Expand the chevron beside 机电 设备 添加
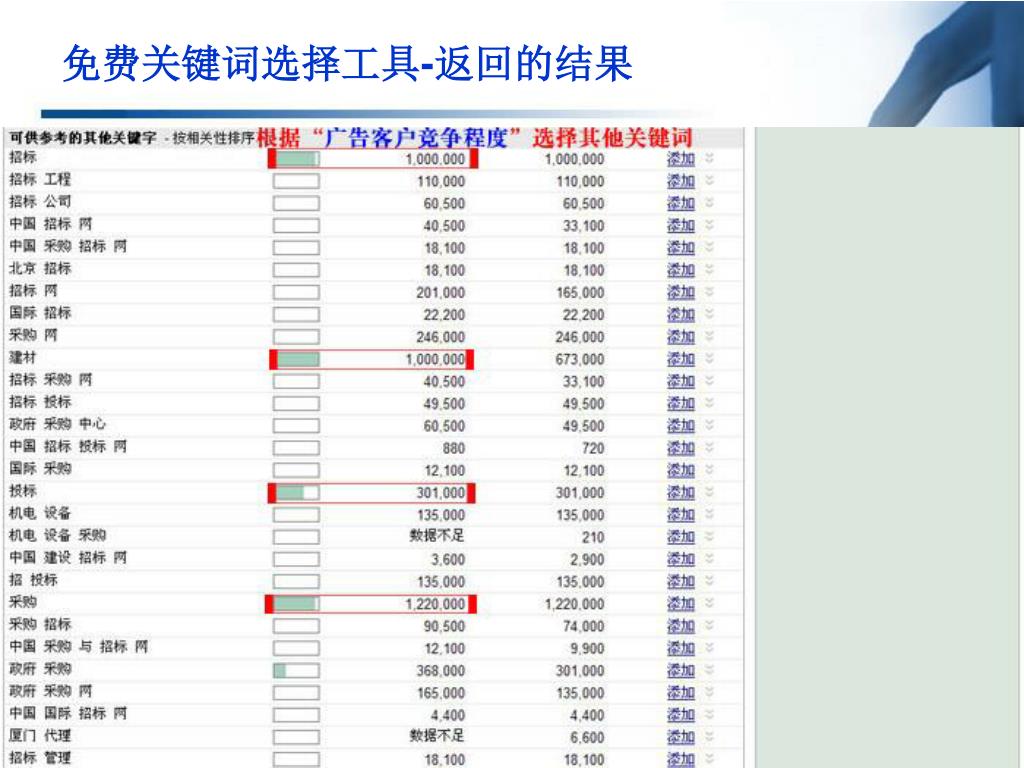Screen dimensions: 1024x768 (709, 514)
